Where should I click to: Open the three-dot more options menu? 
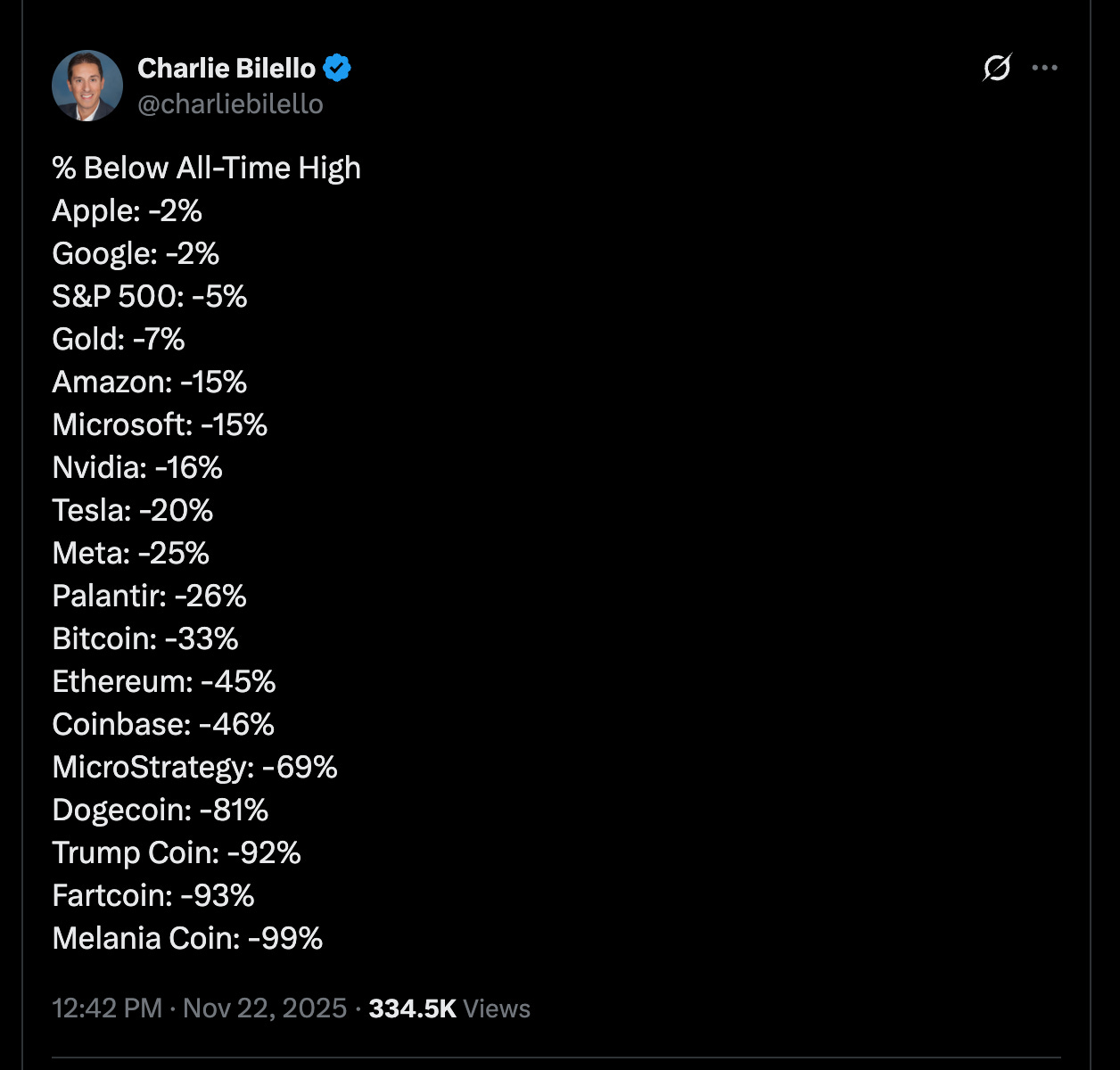tap(1044, 68)
